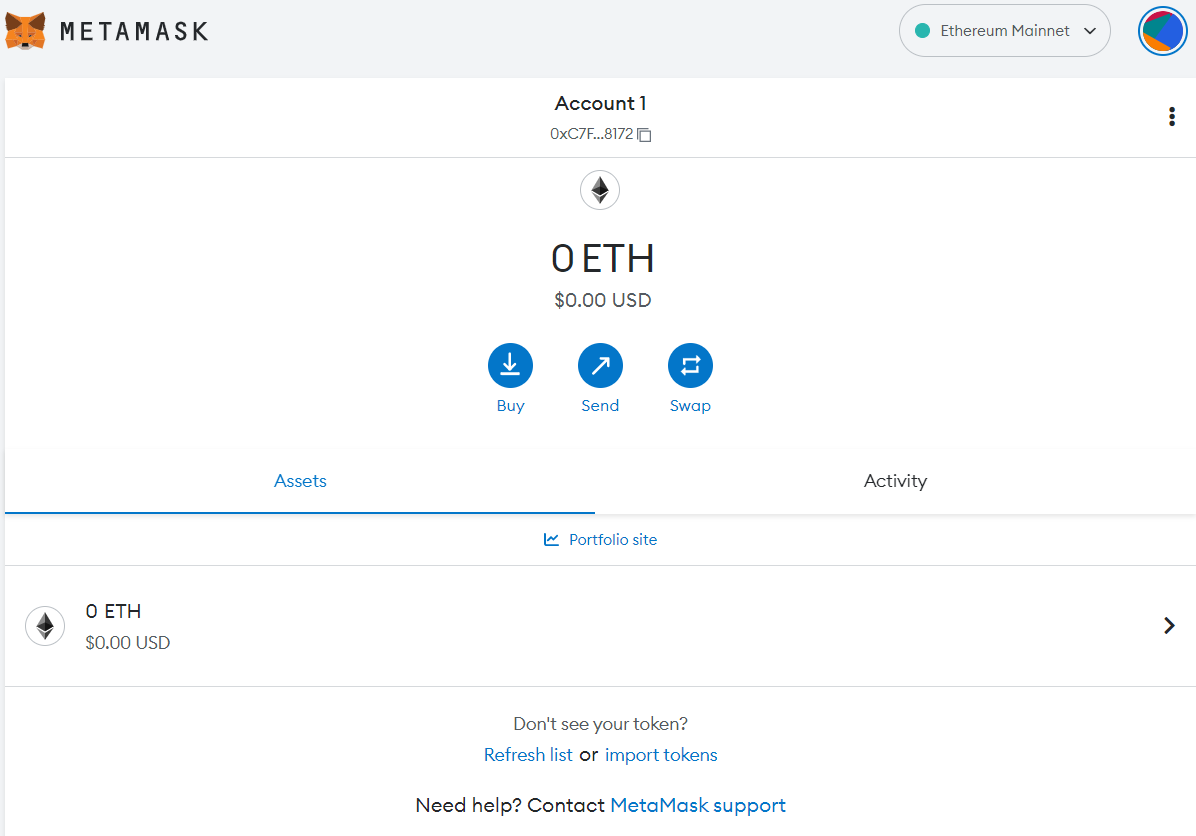Switch to the Activity tab
This screenshot has height=836, width=1196.
click(x=895, y=481)
